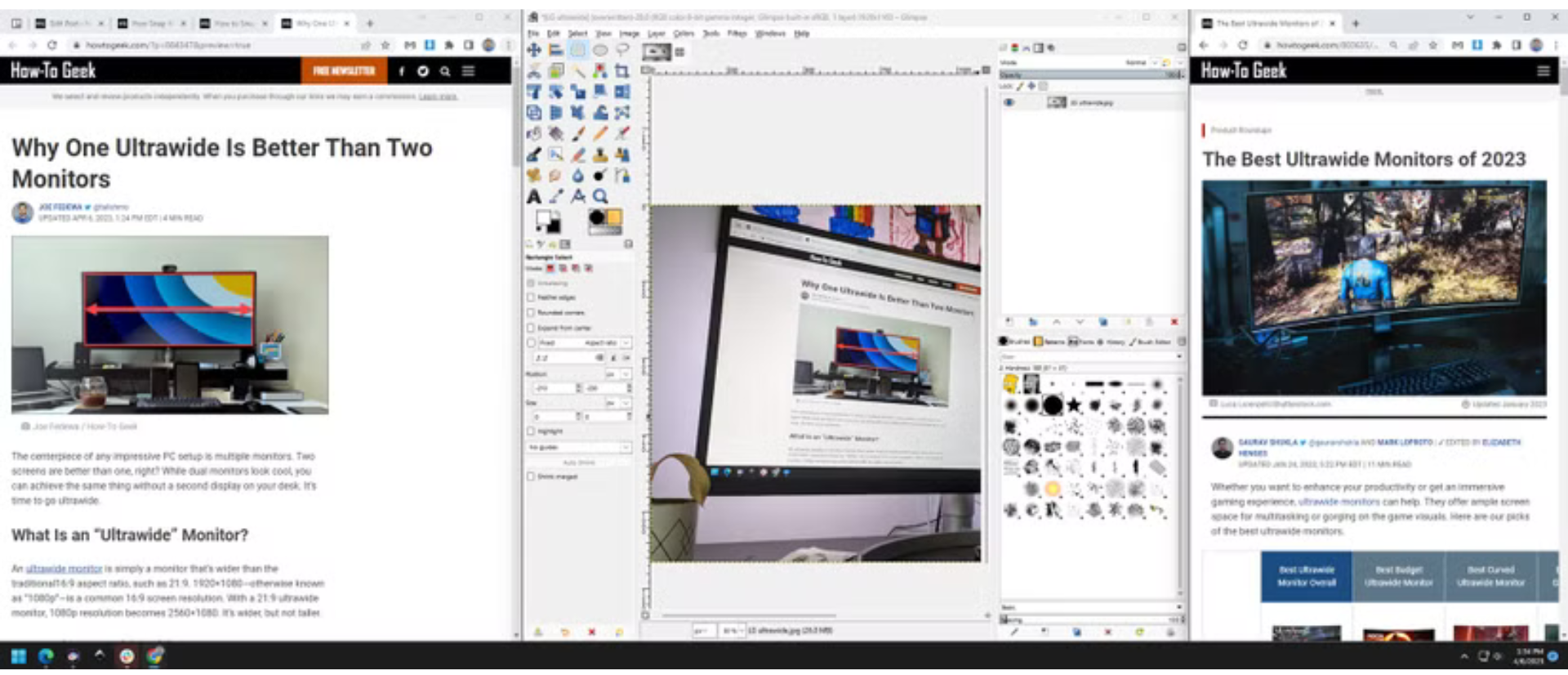Open the hamburger menu in right browser

click(x=1543, y=71)
